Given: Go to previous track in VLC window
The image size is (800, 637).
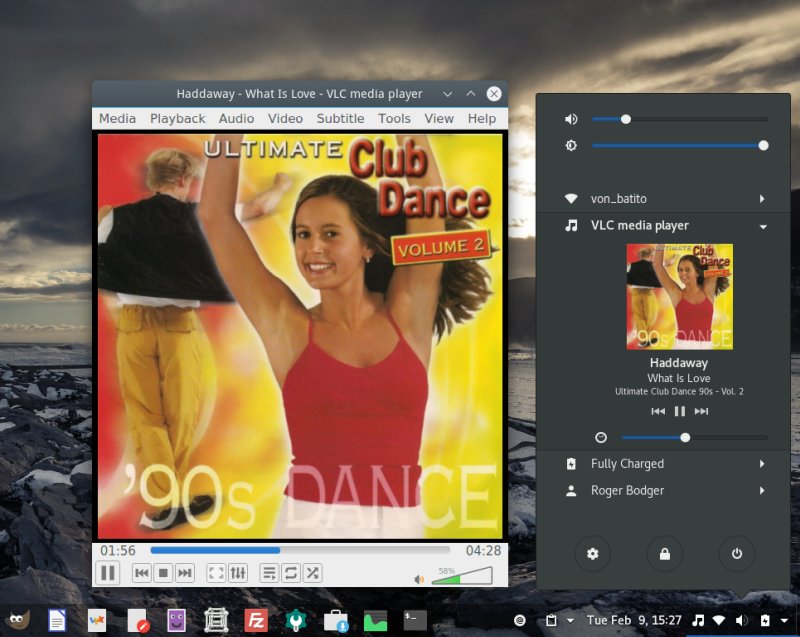Looking at the screenshot, I should (142, 573).
